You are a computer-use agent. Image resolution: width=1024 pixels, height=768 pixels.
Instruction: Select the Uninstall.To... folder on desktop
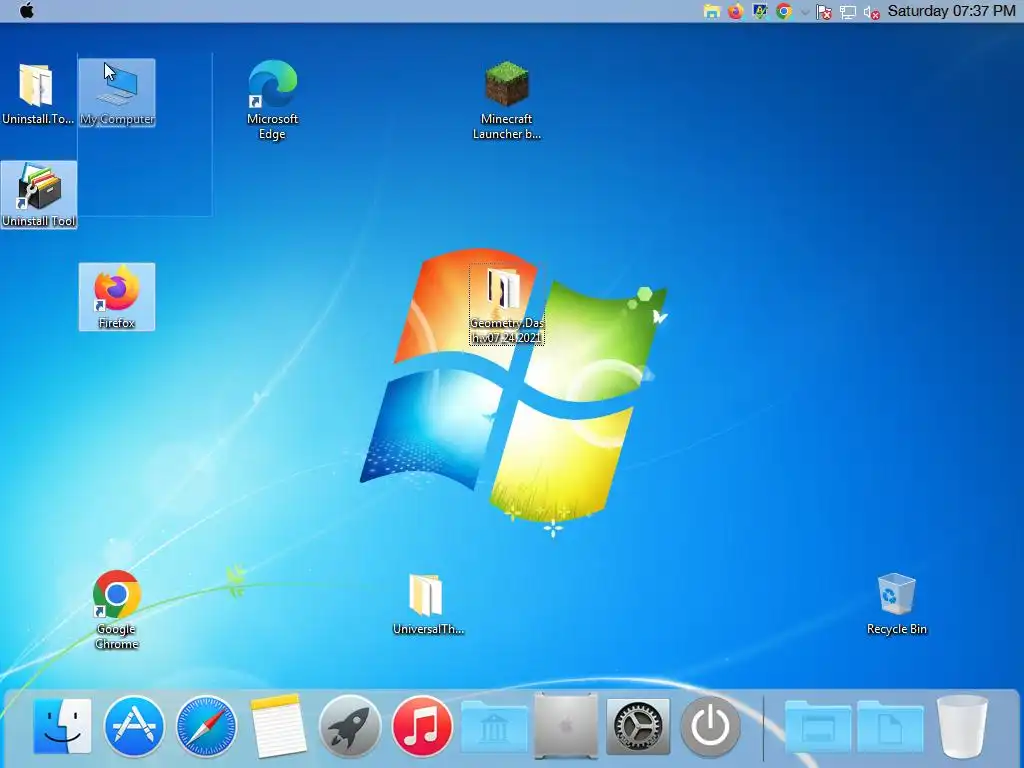37,93
